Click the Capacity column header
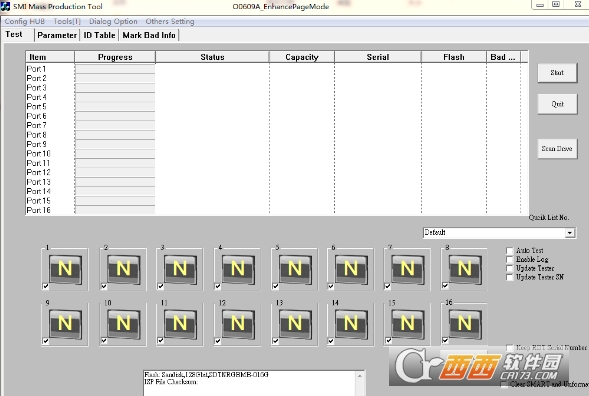The height and width of the screenshot is (396, 589). point(302,57)
